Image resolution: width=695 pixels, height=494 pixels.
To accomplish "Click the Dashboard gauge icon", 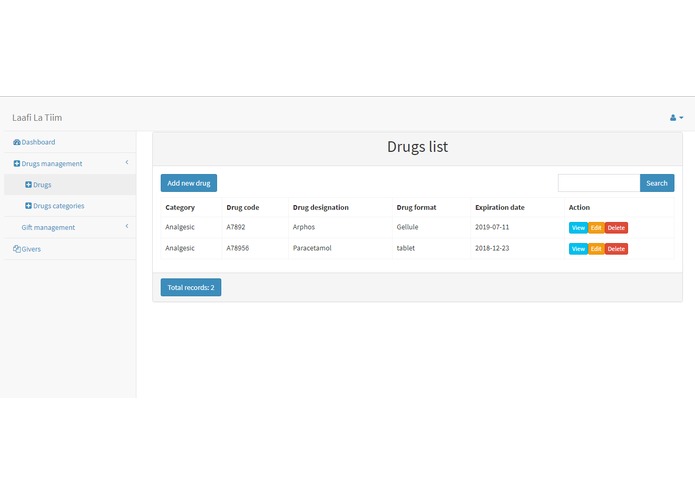I will click(17, 142).
